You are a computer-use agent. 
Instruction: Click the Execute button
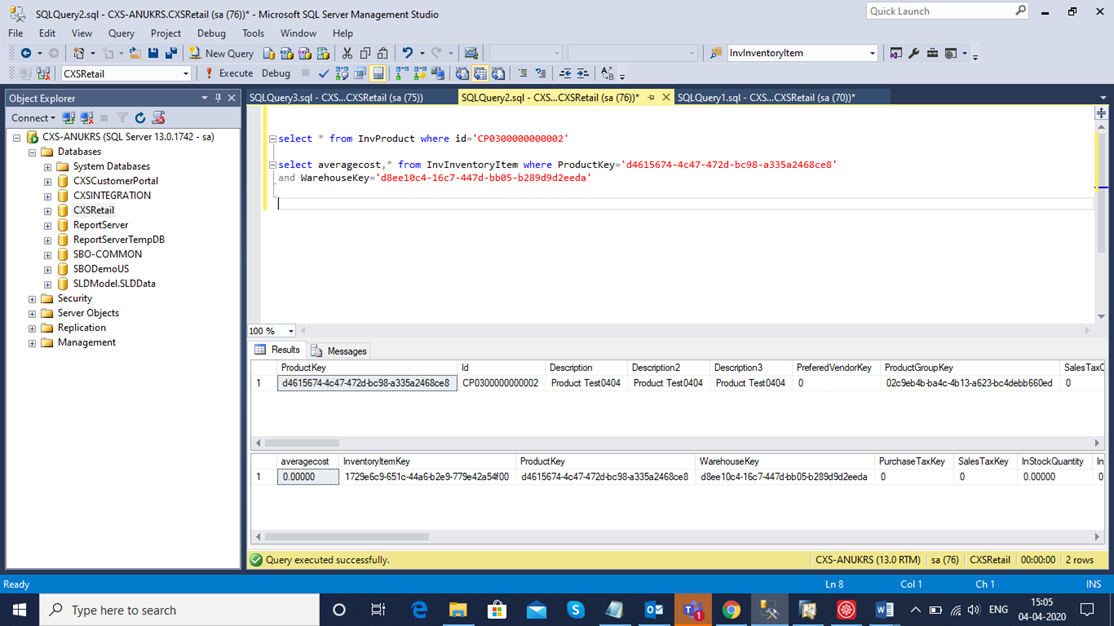[x=229, y=74]
